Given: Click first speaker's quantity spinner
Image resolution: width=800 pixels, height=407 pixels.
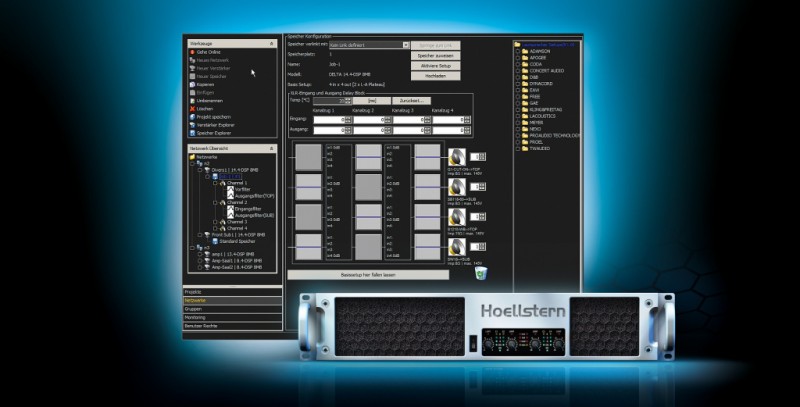Looking at the screenshot, I should [x=478, y=157].
